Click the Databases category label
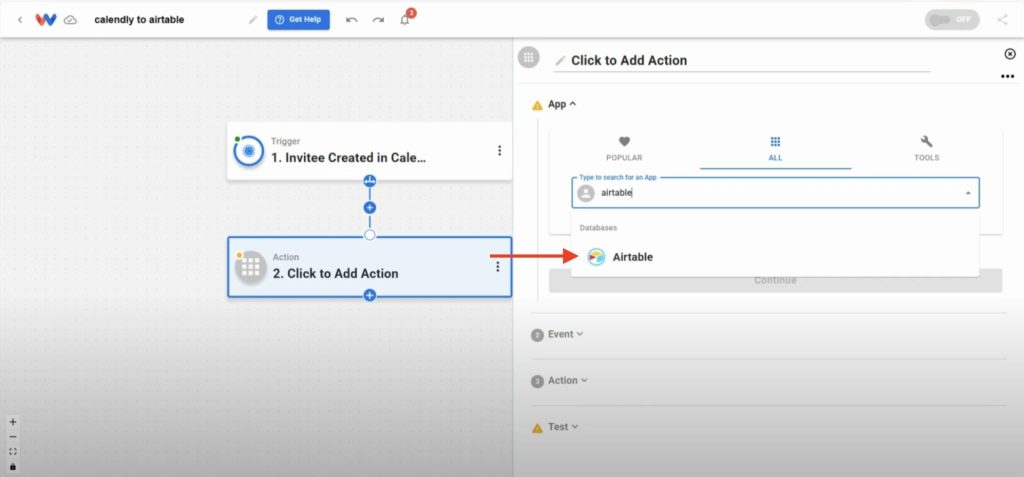 tap(598, 228)
